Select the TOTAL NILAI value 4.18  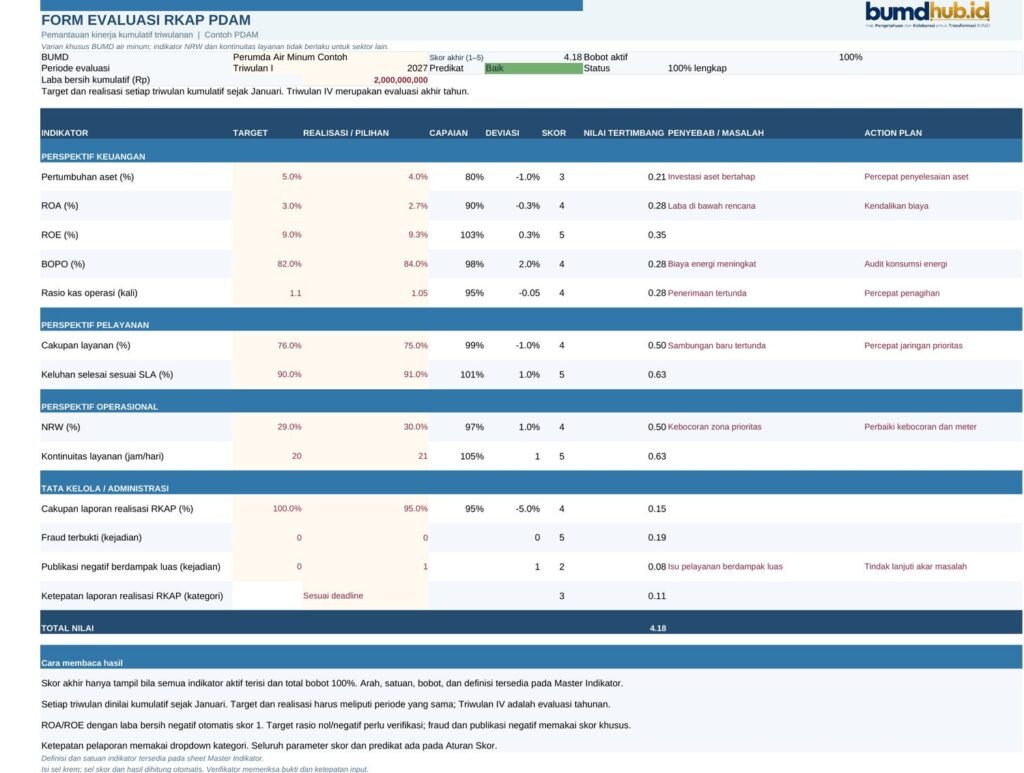(x=658, y=628)
